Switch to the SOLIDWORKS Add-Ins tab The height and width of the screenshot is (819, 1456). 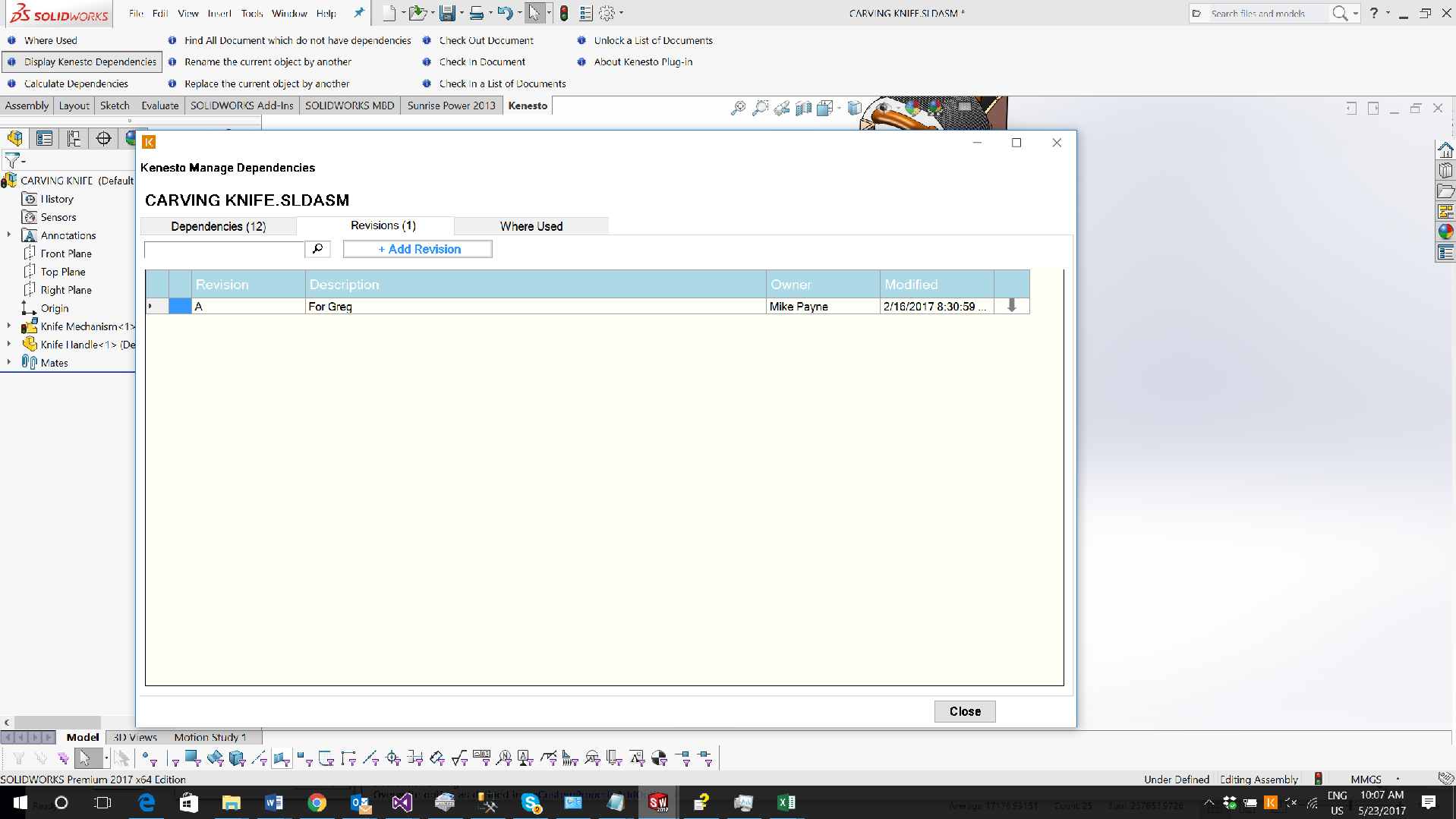point(241,106)
